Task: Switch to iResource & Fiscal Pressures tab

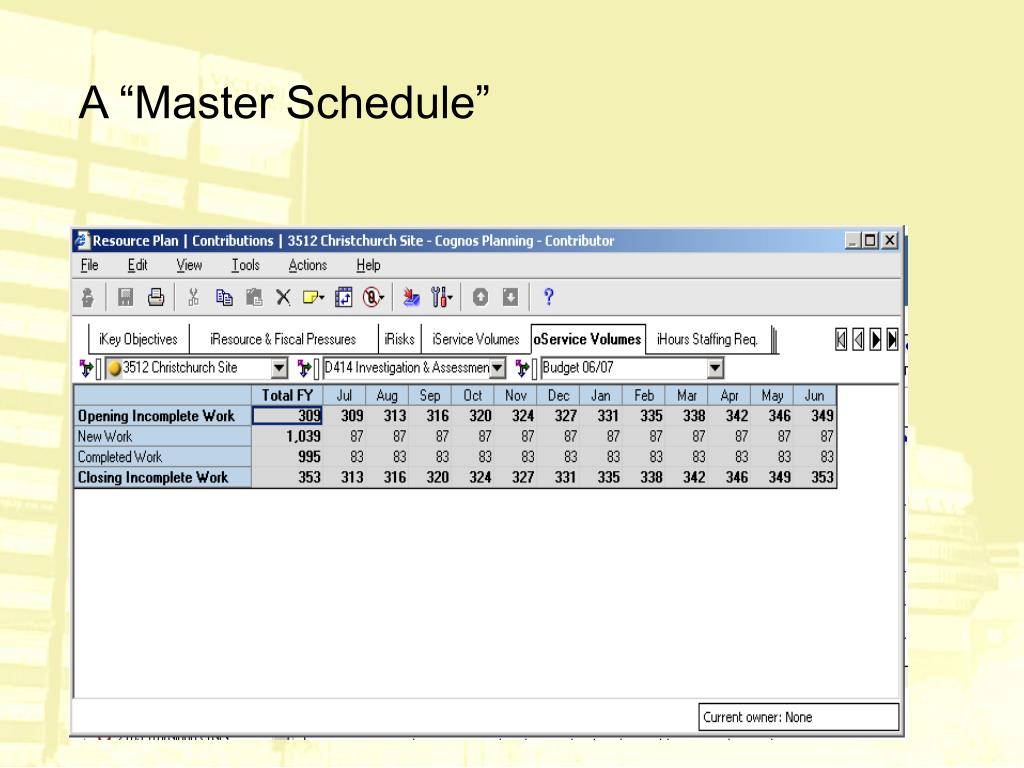Action: (x=283, y=340)
